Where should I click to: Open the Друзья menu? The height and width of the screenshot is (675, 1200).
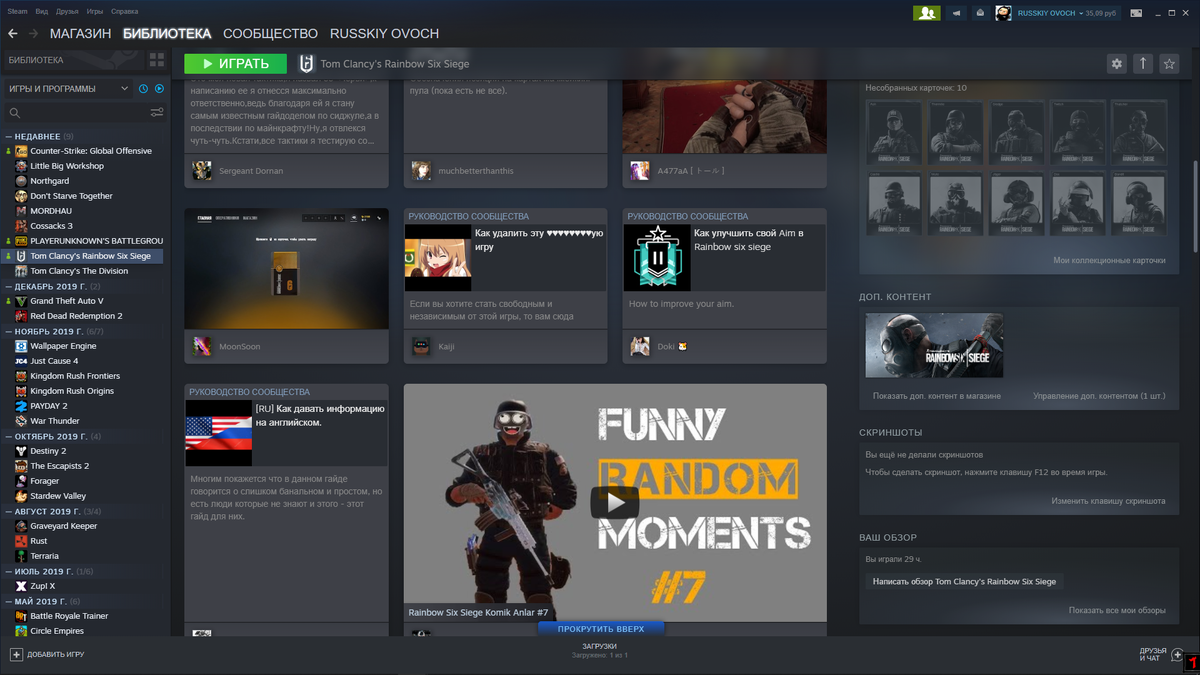(67, 12)
